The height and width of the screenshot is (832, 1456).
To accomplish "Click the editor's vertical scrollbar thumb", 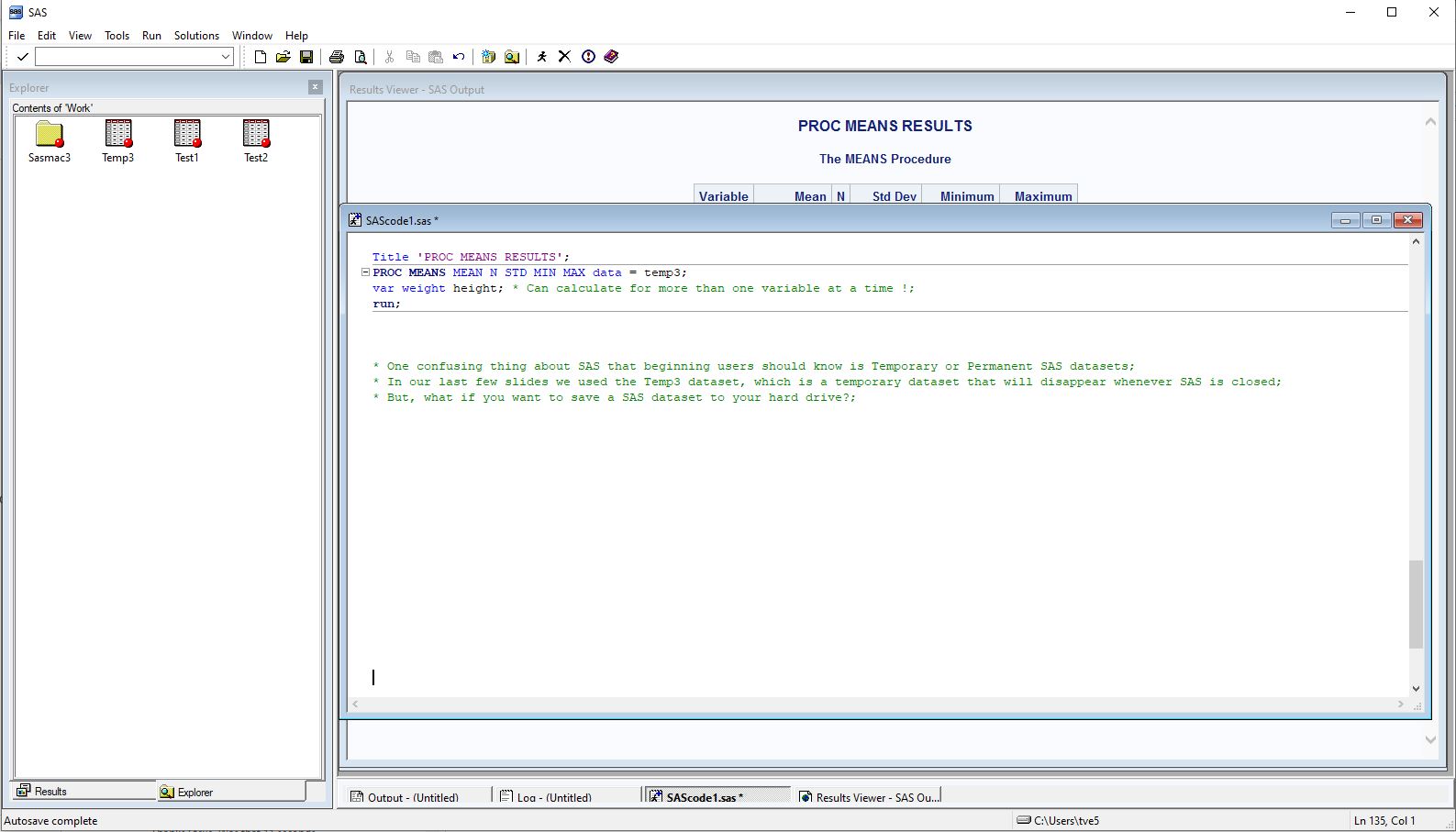I will pos(1416,604).
